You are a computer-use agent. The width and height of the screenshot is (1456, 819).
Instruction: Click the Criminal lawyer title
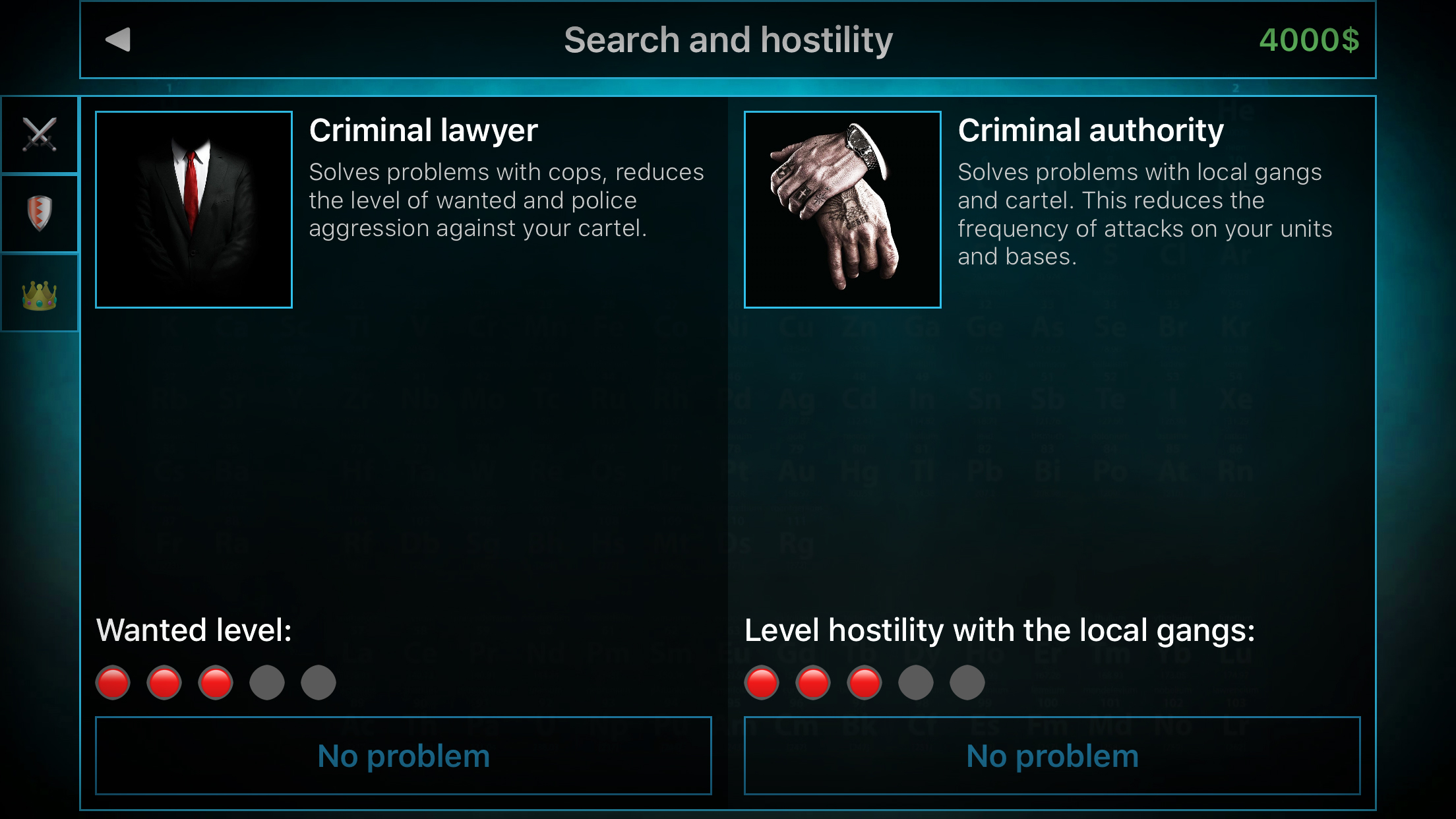pyautogui.click(x=423, y=131)
